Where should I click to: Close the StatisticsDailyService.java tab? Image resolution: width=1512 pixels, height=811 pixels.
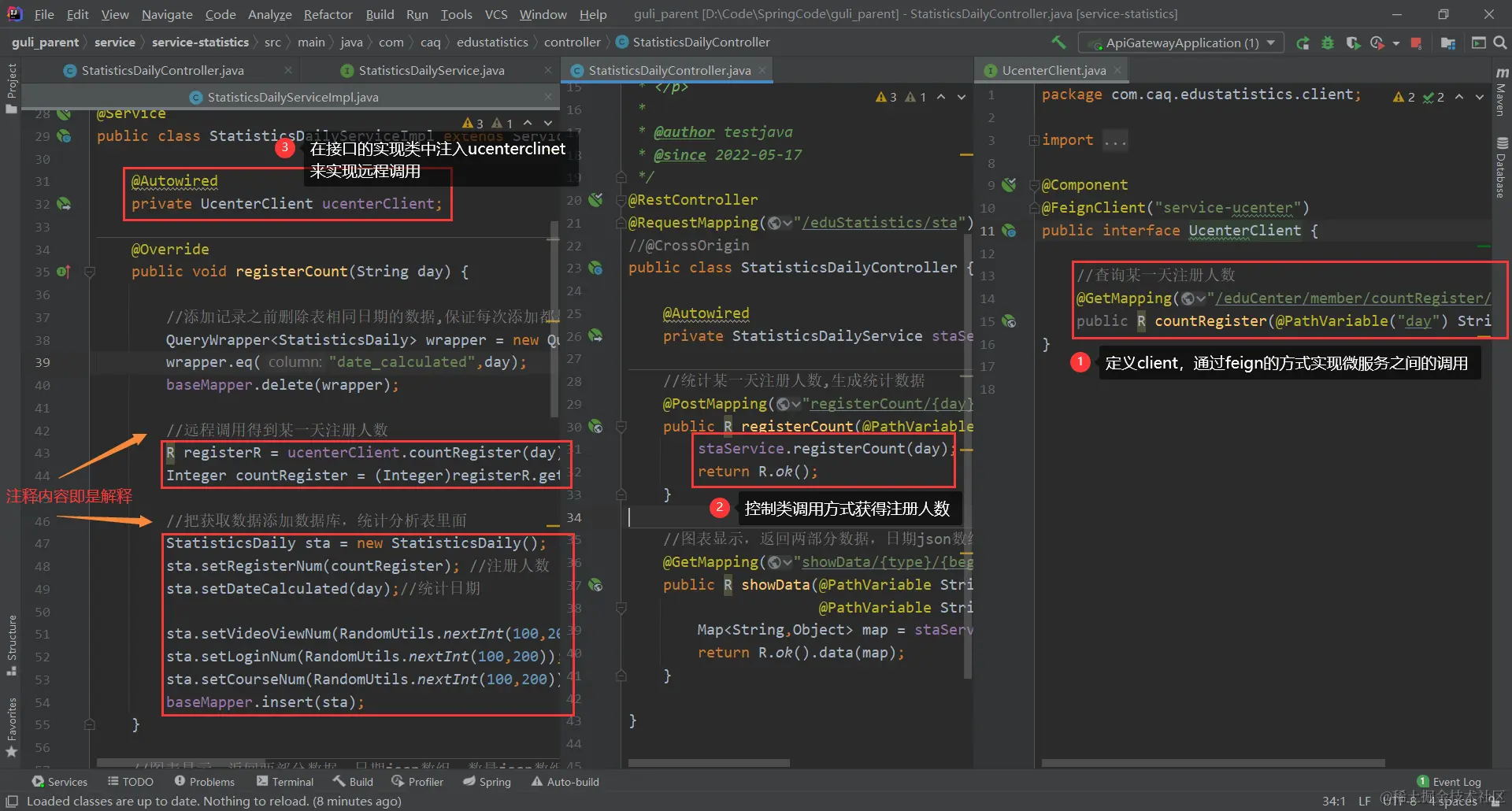(548, 71)
